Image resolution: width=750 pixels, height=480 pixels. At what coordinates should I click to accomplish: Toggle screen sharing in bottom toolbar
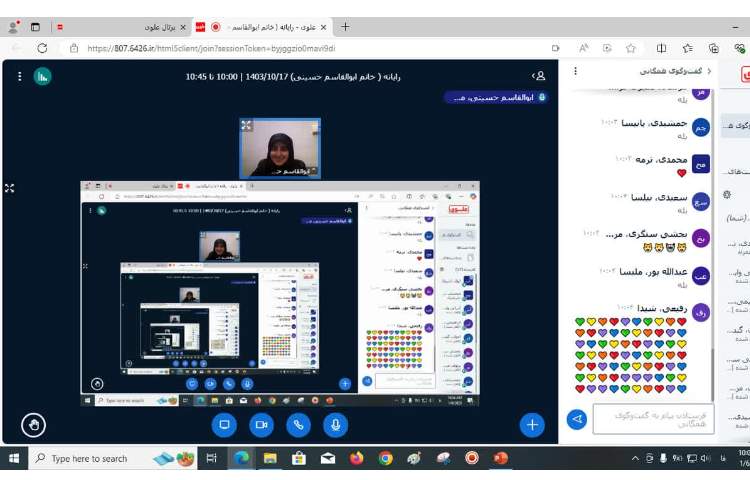pyautogui.click(x=224, y=424)
